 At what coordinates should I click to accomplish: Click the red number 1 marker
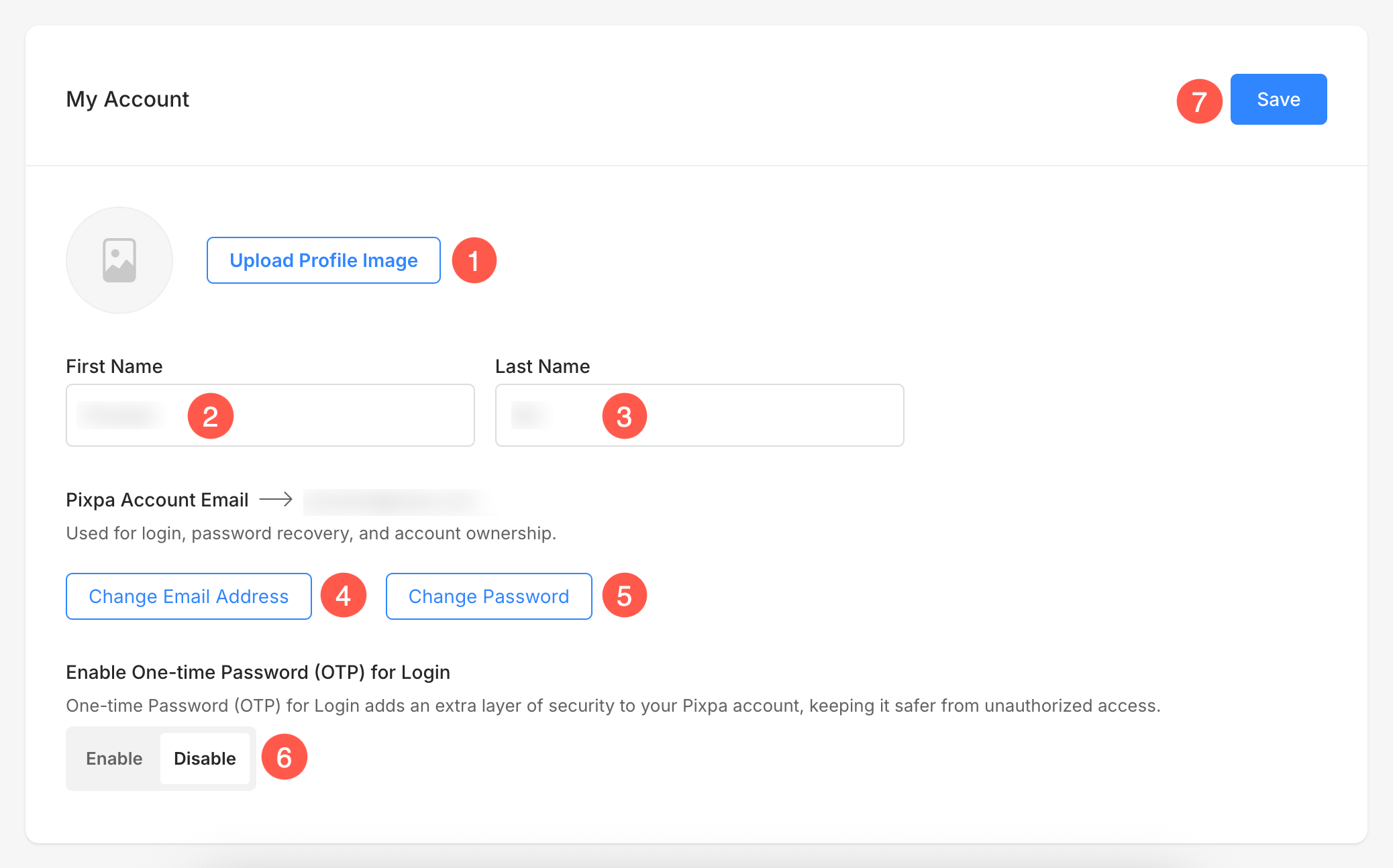tap(474, 260)
